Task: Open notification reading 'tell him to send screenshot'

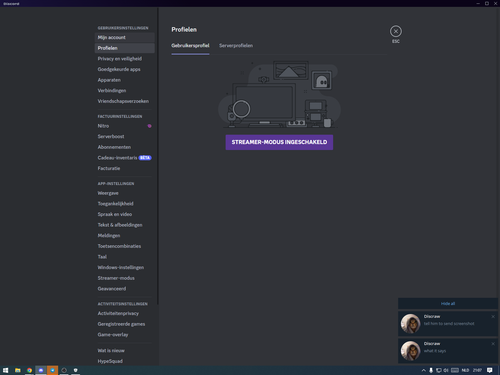Action: point(448,323)
